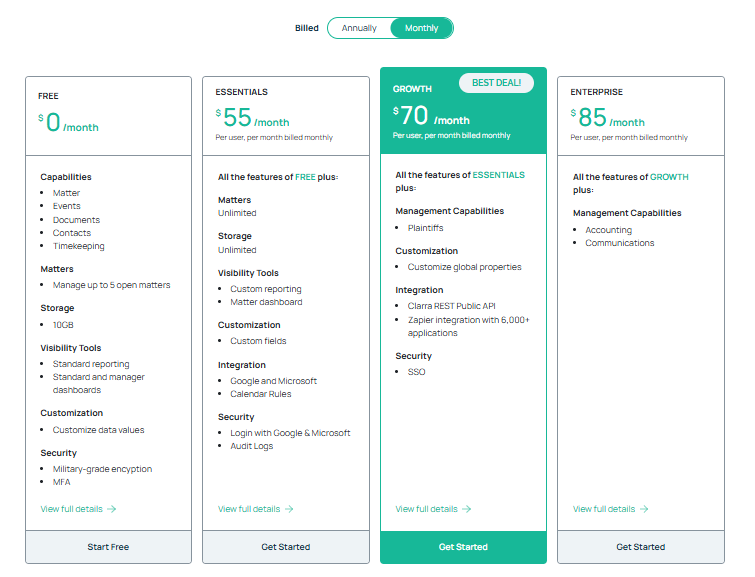The width and height of the screenshot is (755, 577).
Task: Open View full details for Essentials plan
Action: tap(249, 509)
